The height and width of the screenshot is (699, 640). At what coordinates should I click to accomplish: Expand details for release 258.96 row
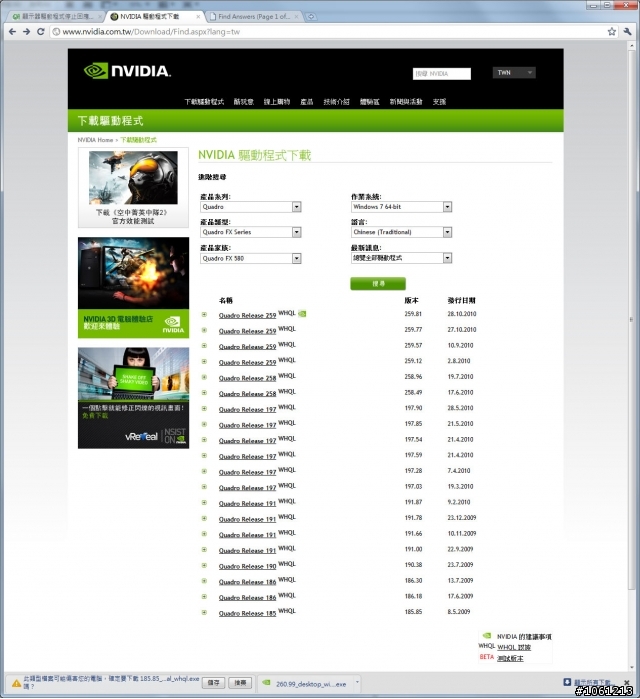click(204, 377)
